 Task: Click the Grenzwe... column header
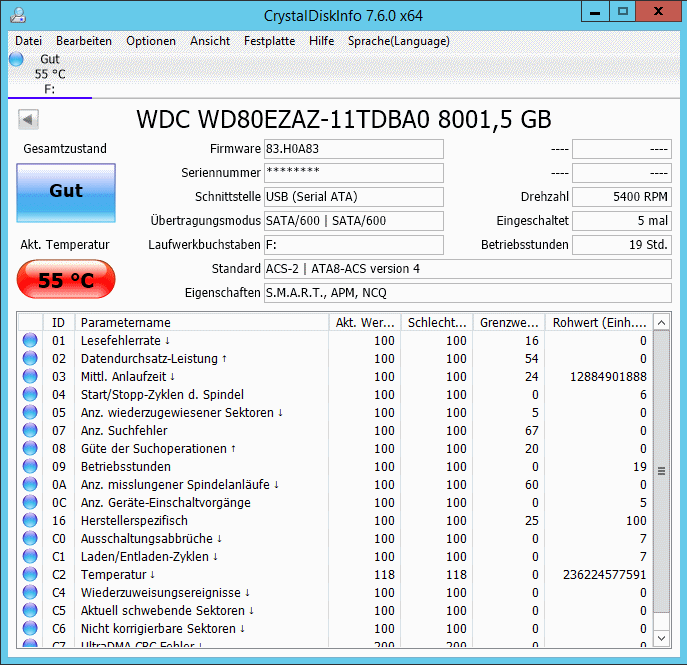tap(509, 322)
